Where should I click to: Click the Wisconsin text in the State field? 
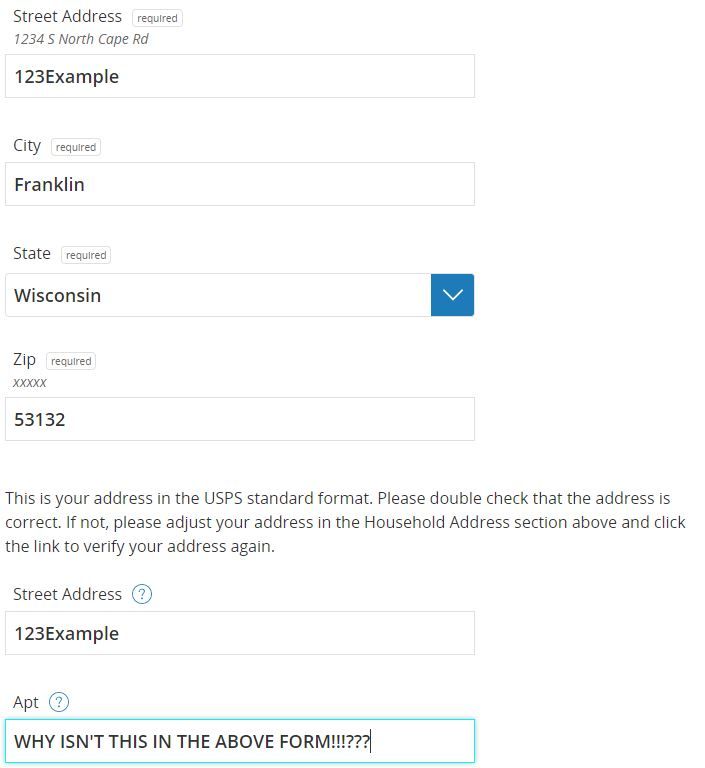click(58, 296)
